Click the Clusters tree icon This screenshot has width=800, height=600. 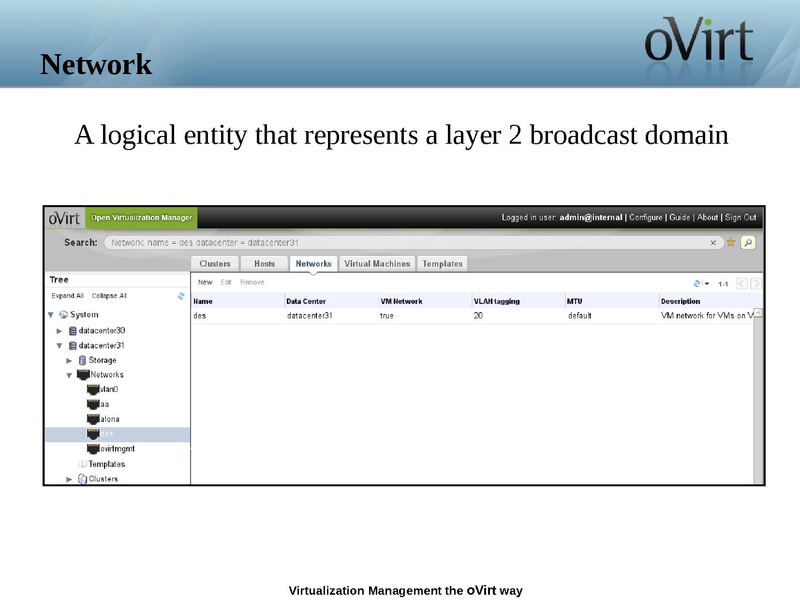tap(82, 479)
